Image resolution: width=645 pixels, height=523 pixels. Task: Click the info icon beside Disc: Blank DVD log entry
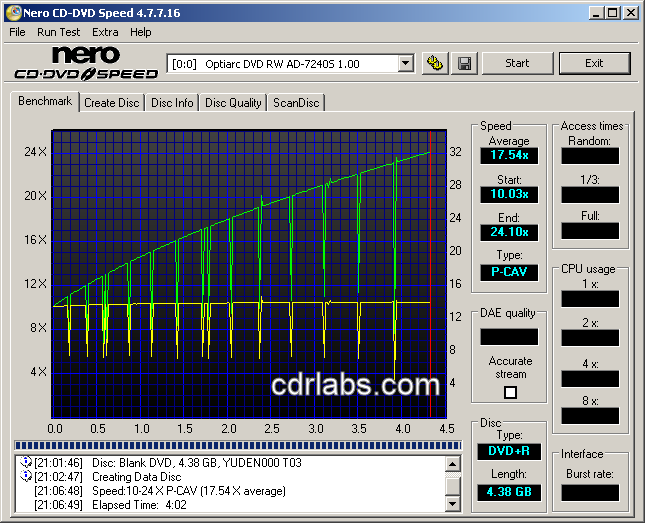26,463
